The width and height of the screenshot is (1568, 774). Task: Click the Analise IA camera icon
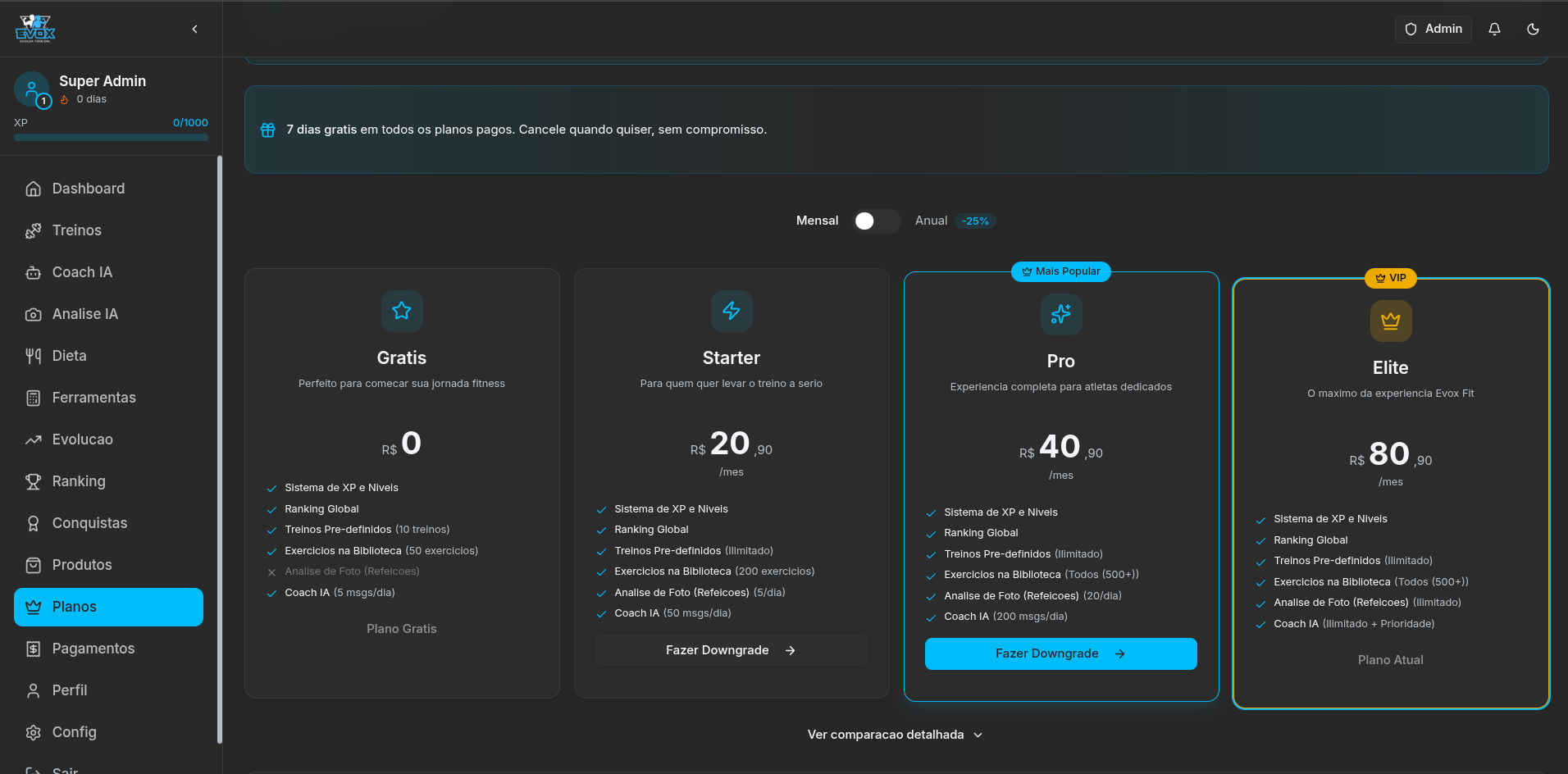[x=33, y=314]
